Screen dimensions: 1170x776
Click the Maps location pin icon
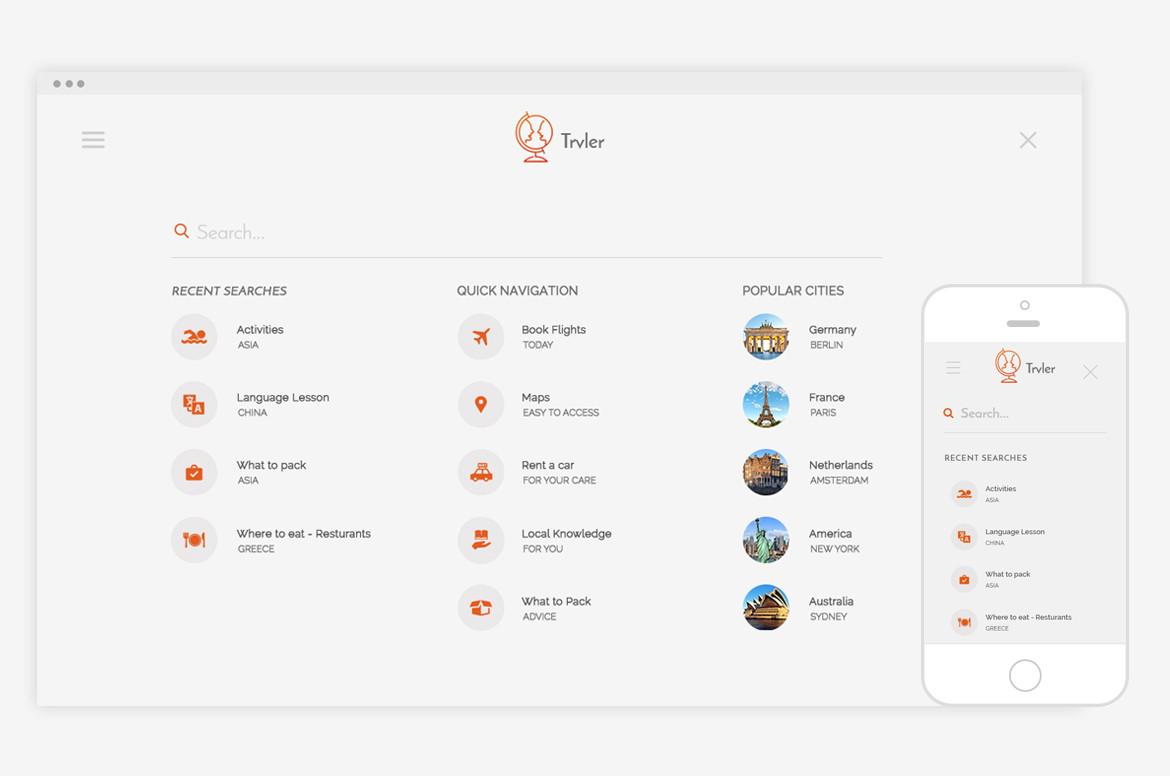[481, 405]
